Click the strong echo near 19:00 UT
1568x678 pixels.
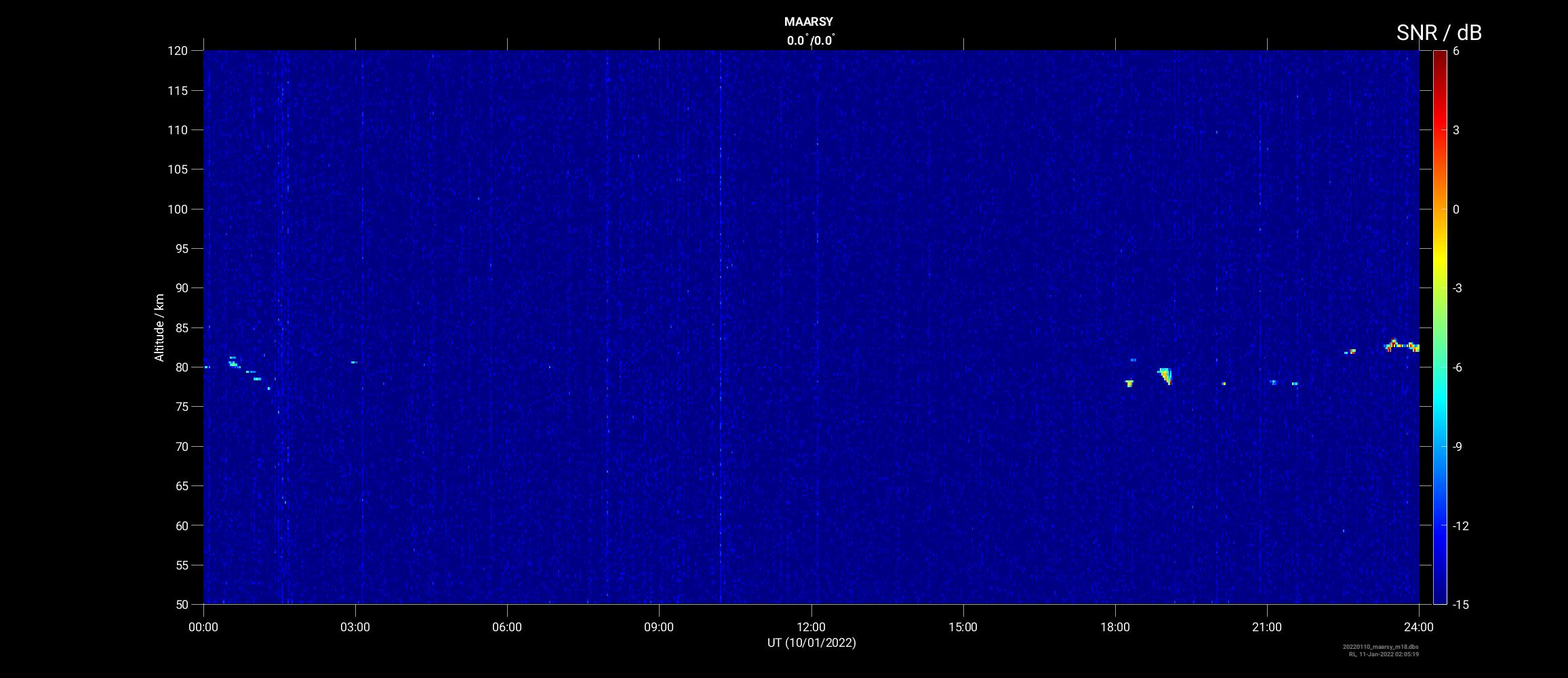click(x=1165, y=376)
